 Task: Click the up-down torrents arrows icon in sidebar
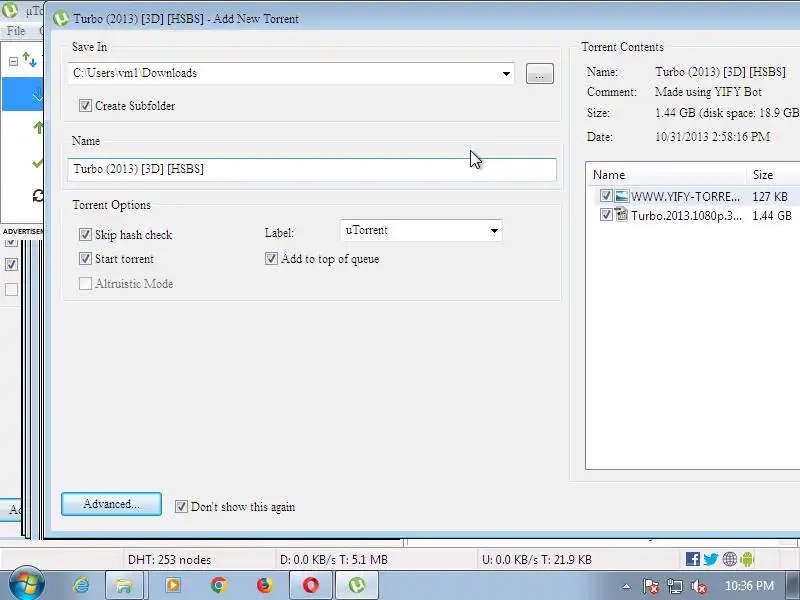tap(30, 60)
